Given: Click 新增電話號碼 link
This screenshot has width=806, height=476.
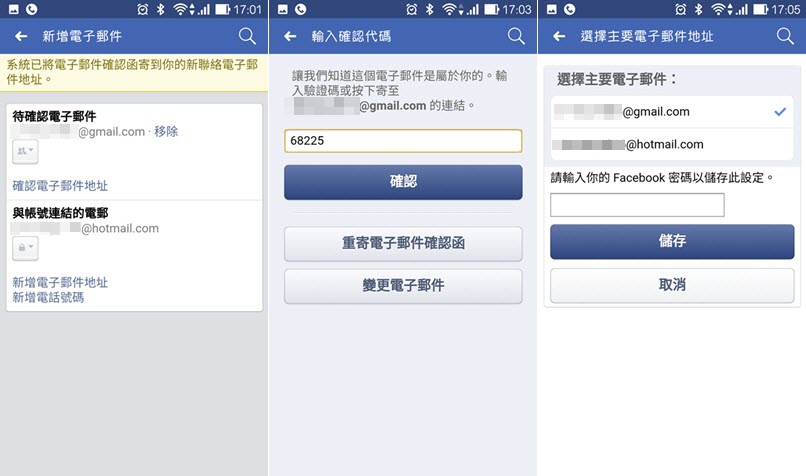Looking at the screenshot, I should pos(48,297).
